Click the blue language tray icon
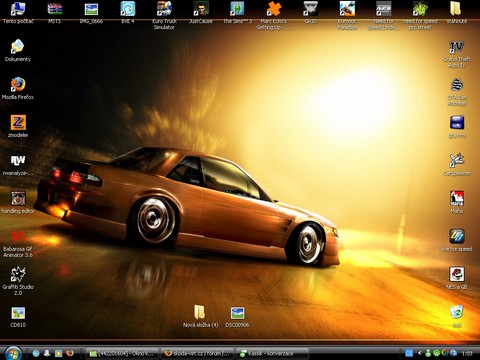 tap(409, 353)
